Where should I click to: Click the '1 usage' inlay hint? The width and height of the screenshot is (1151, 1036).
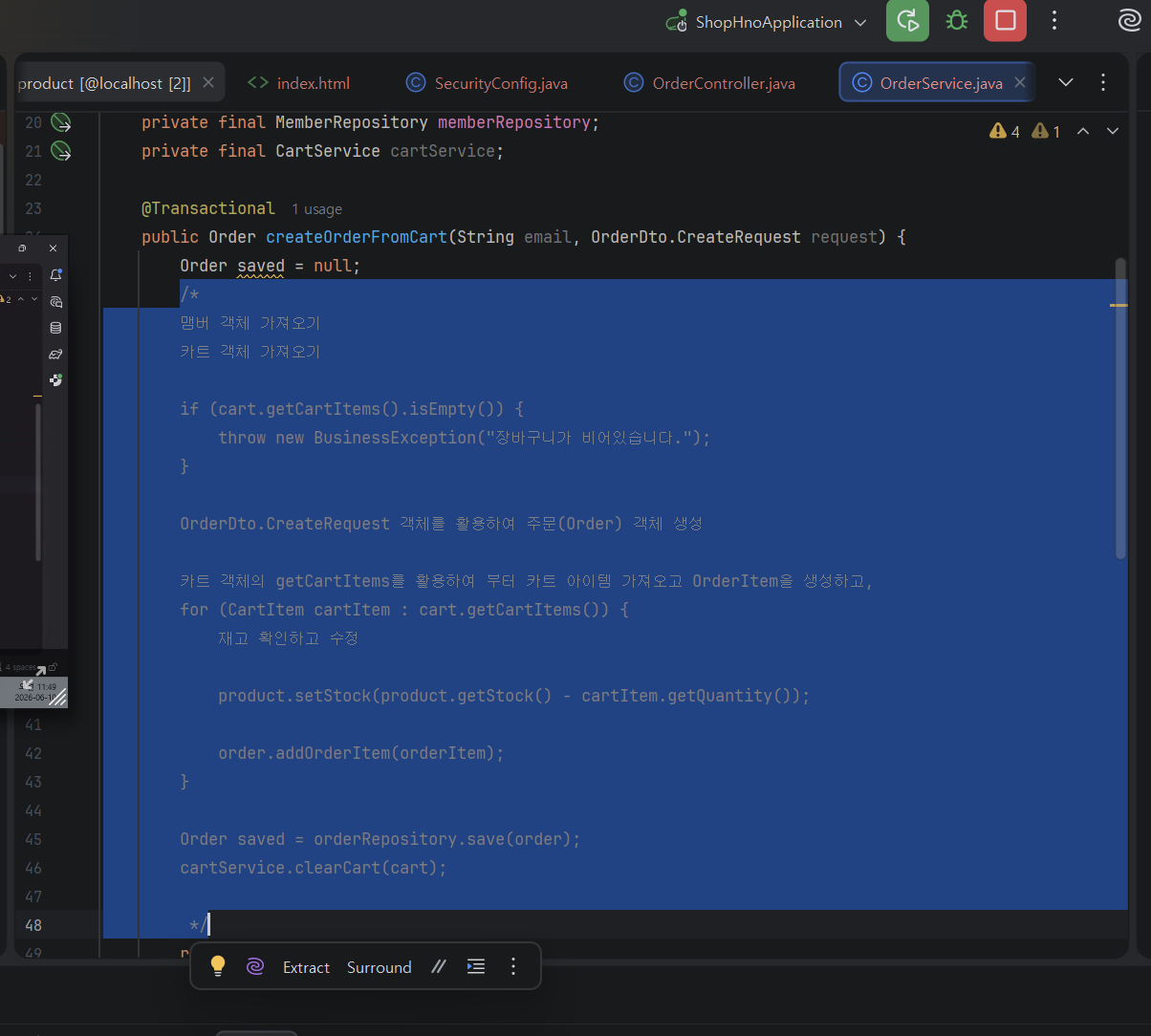[316, 209]
